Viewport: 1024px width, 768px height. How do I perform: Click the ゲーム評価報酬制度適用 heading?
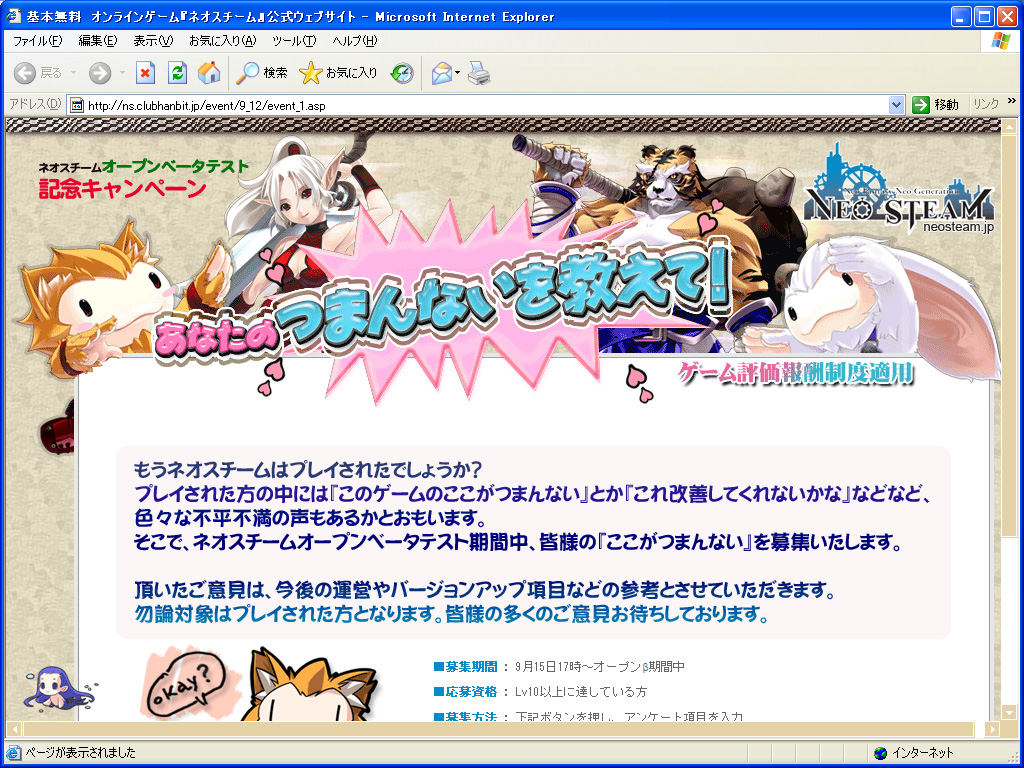(x=795, y=372)
